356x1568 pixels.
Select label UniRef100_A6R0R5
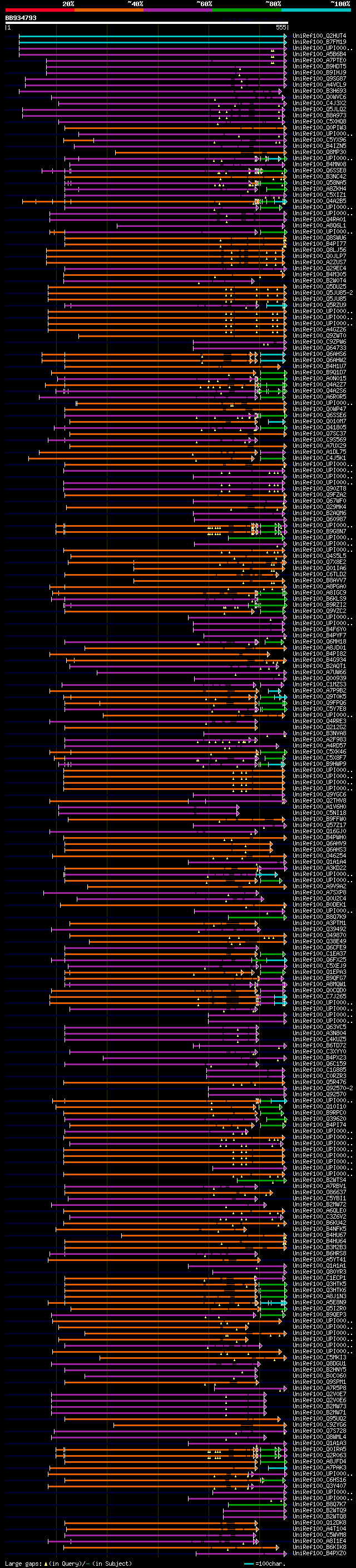pyautogui.click(x=319, y=397)
